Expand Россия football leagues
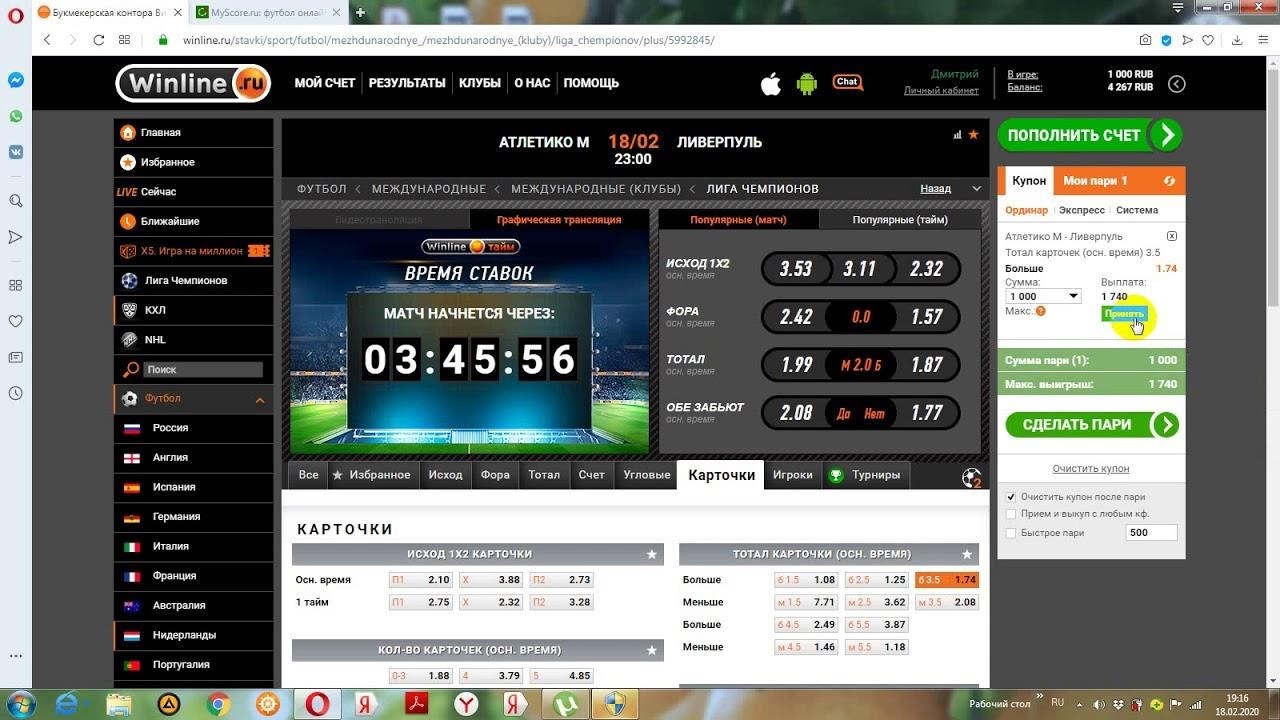Viewport: 1280px width, 720px height. [x=194, y=428]
